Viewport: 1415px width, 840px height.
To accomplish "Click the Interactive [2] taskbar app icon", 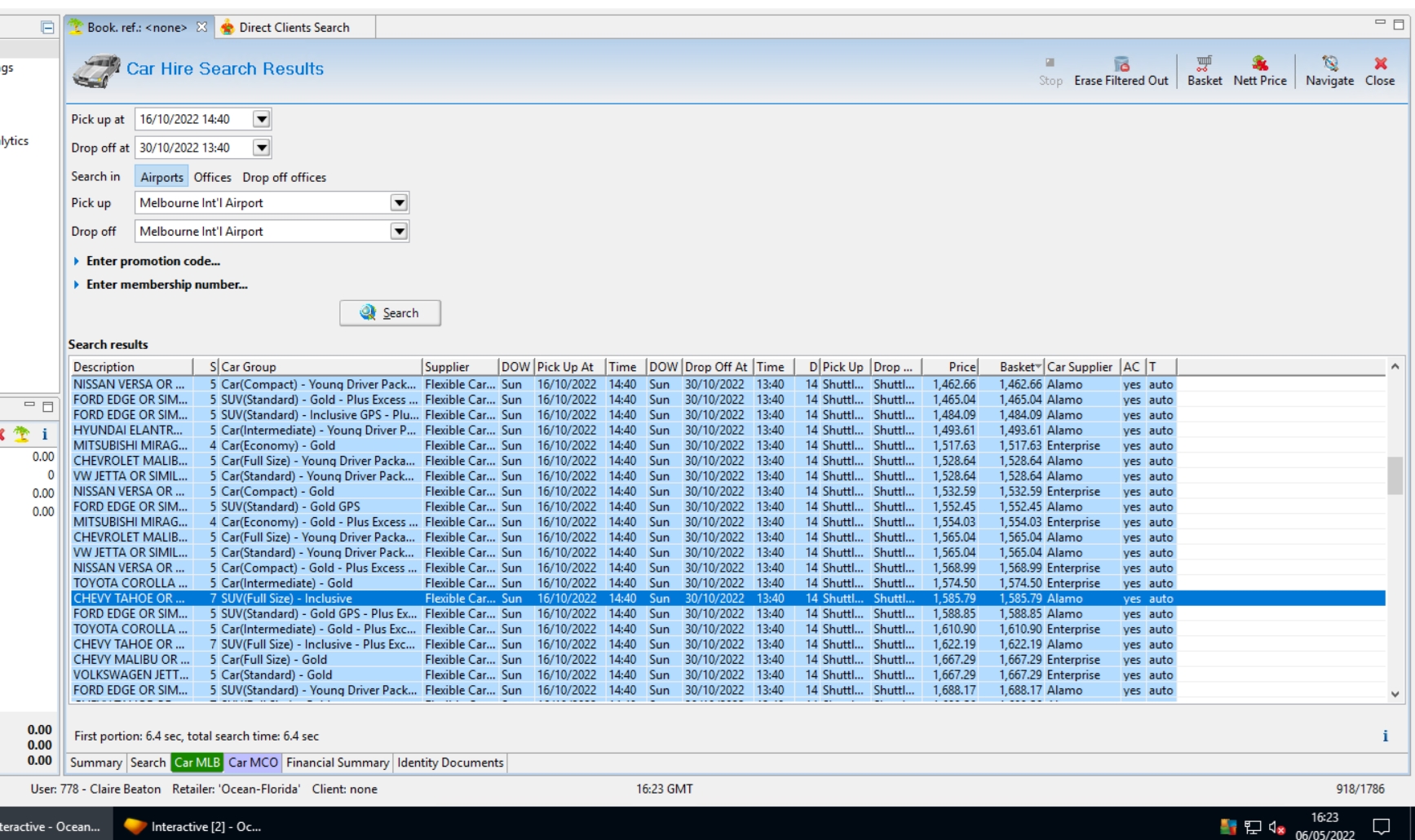I will click(135, 826).
